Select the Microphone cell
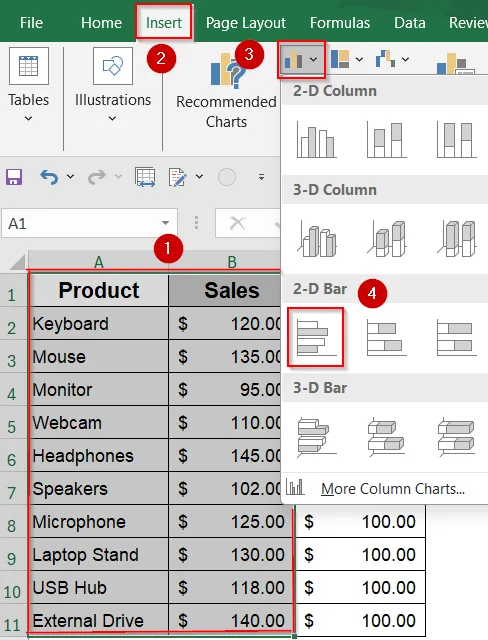 (99, 522)
